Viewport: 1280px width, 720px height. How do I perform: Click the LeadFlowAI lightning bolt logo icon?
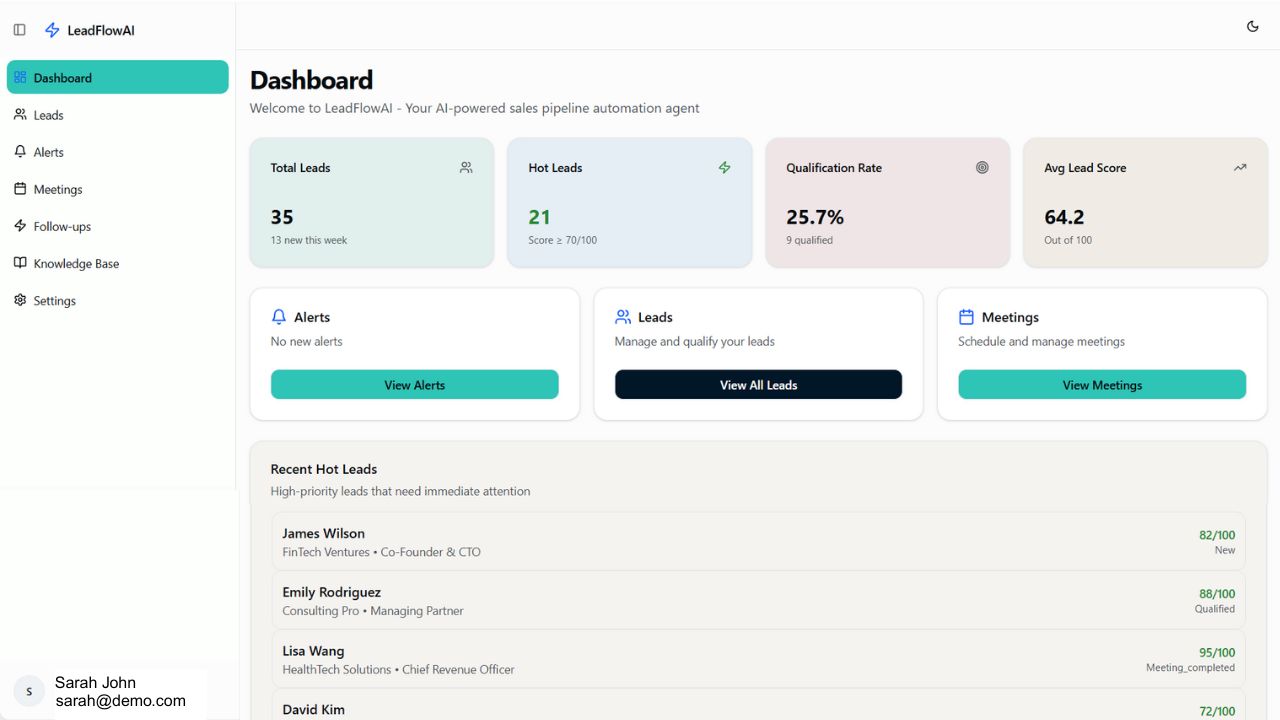pyautogui.click(x=52, y=30)
